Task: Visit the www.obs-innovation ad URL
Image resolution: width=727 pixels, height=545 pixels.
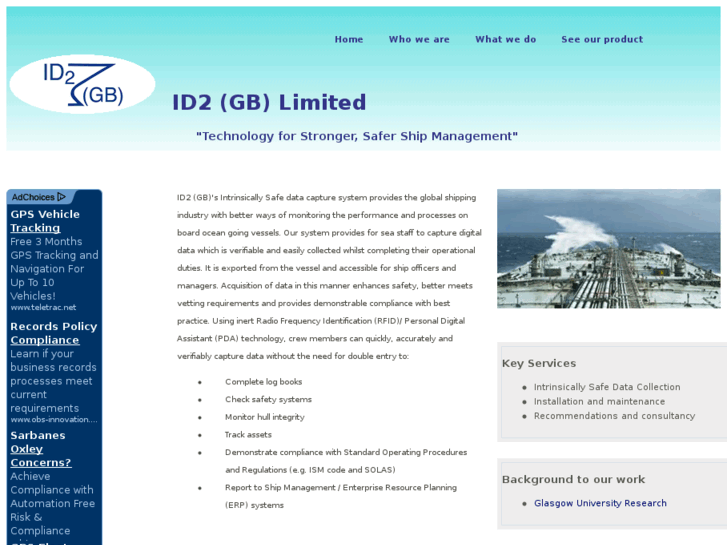Action: tap(54, 420)
